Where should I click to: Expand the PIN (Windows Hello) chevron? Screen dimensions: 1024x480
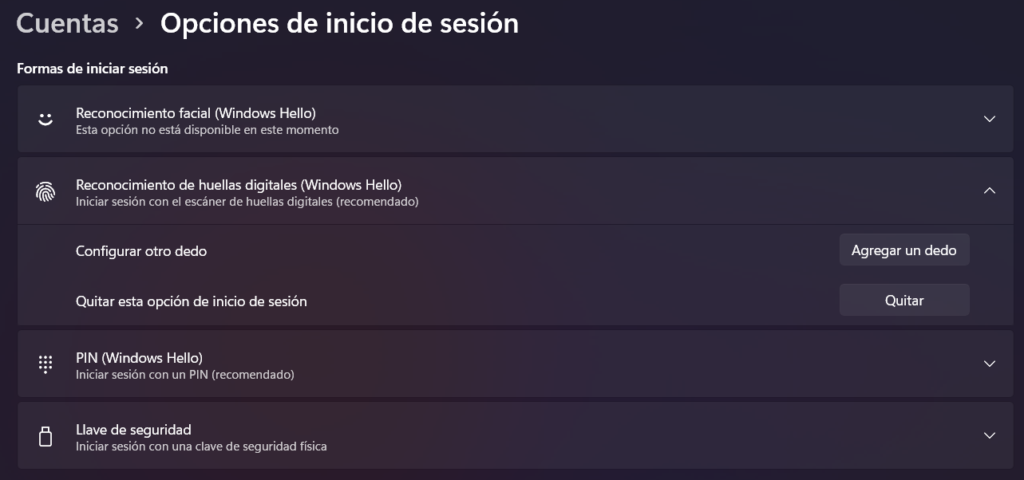(989, 364)
